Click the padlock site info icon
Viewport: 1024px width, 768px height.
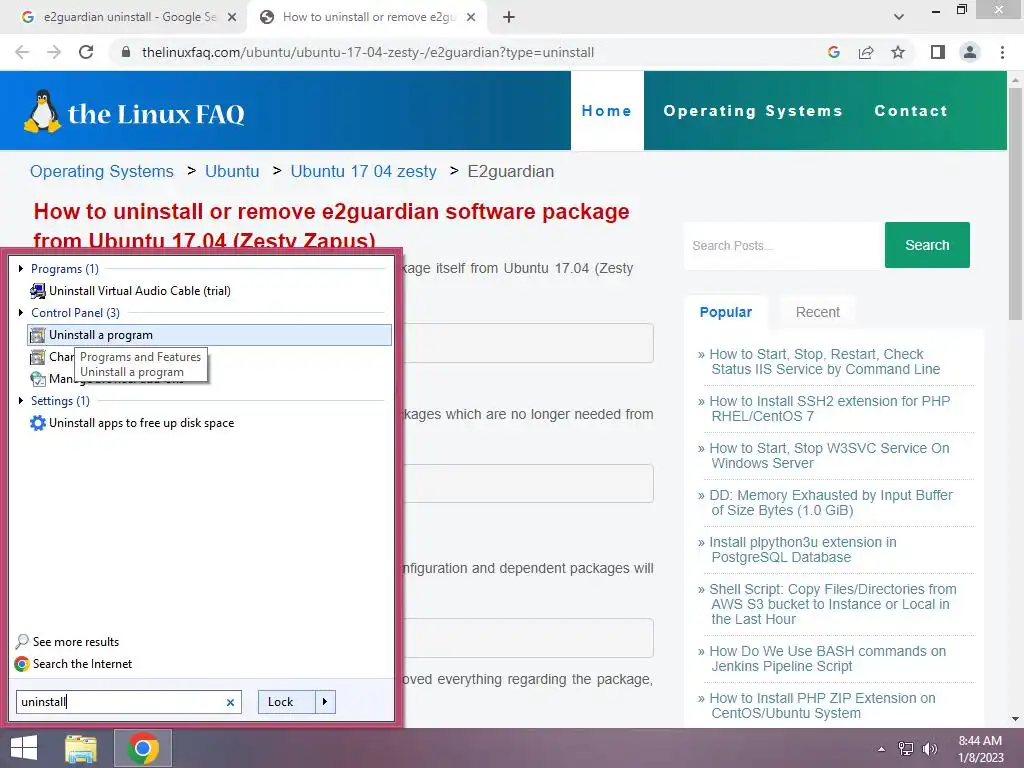coord(127,52)
